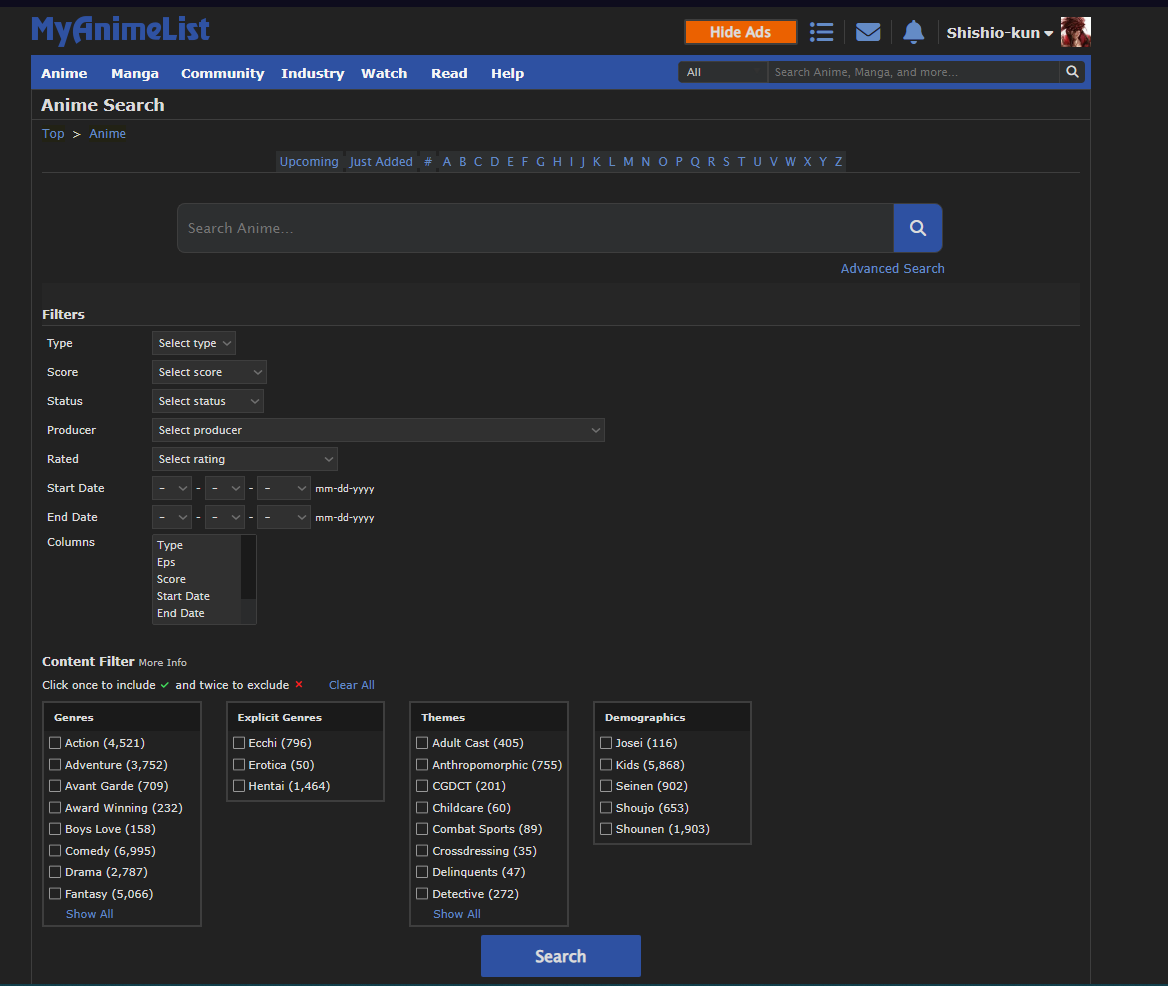Click the Advanced Search link
Screen dimensions: 1168x986
pos(892,268)
